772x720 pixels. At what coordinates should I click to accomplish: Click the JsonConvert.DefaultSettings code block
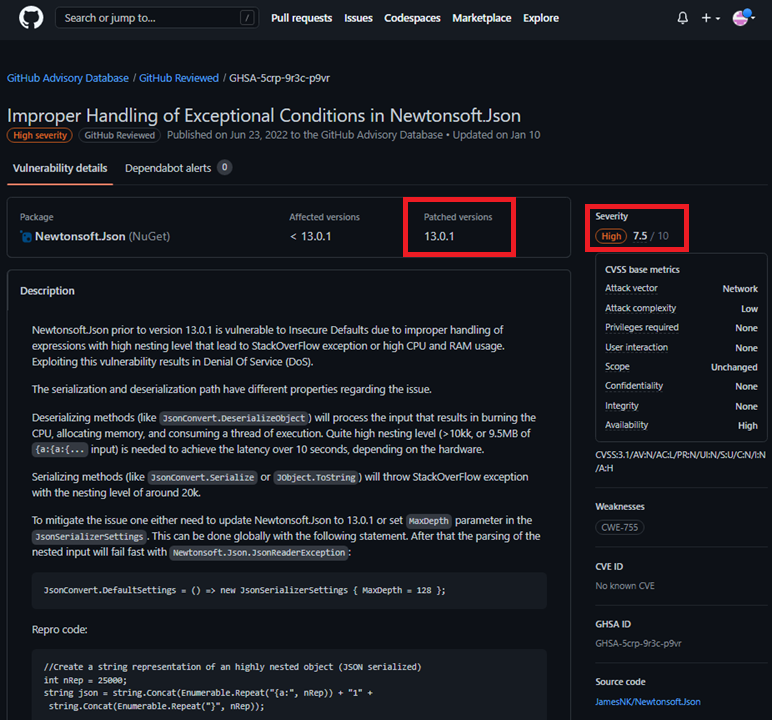290,590
